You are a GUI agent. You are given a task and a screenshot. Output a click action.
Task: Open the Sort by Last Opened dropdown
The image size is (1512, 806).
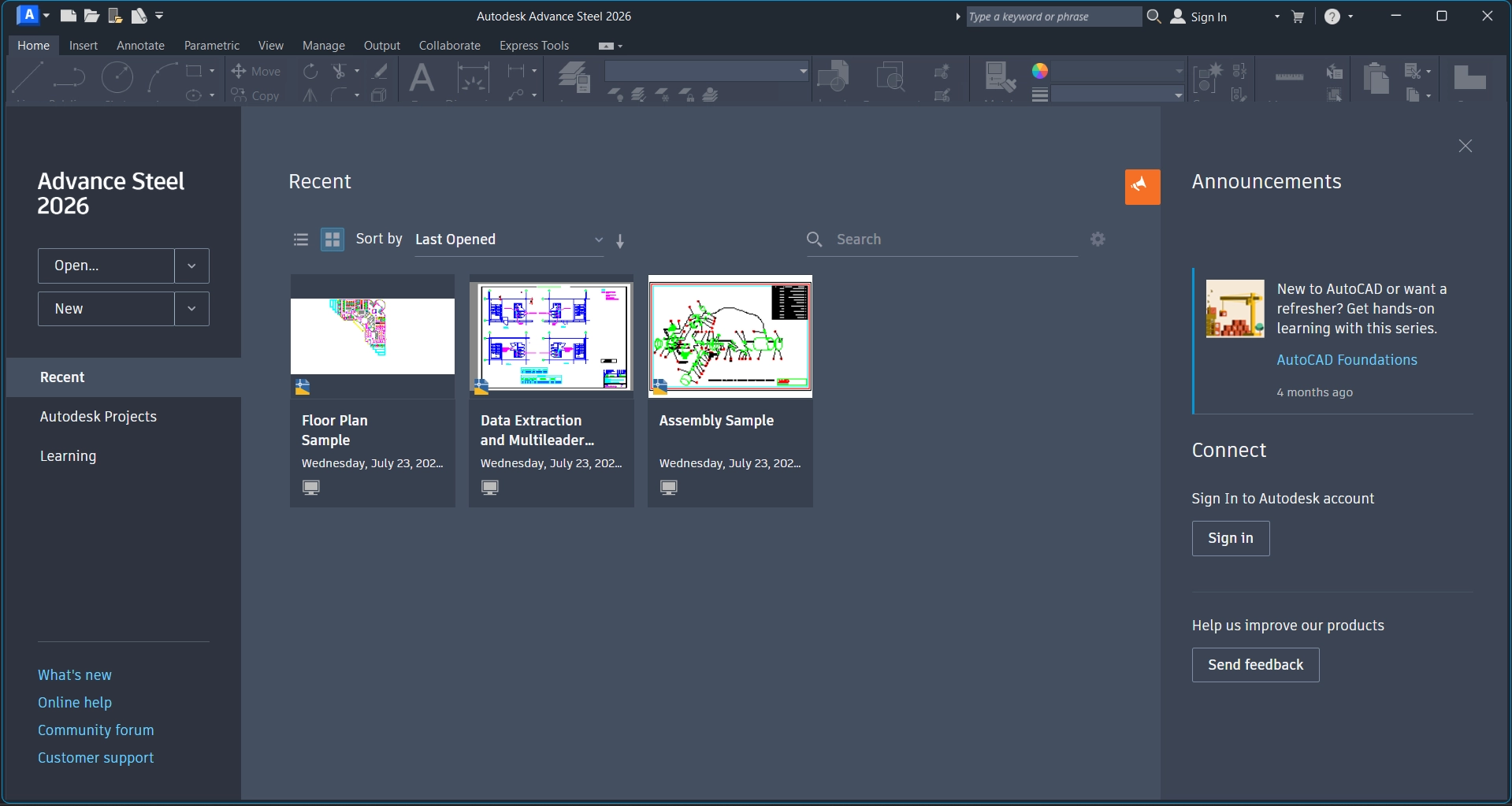point(509,240)
